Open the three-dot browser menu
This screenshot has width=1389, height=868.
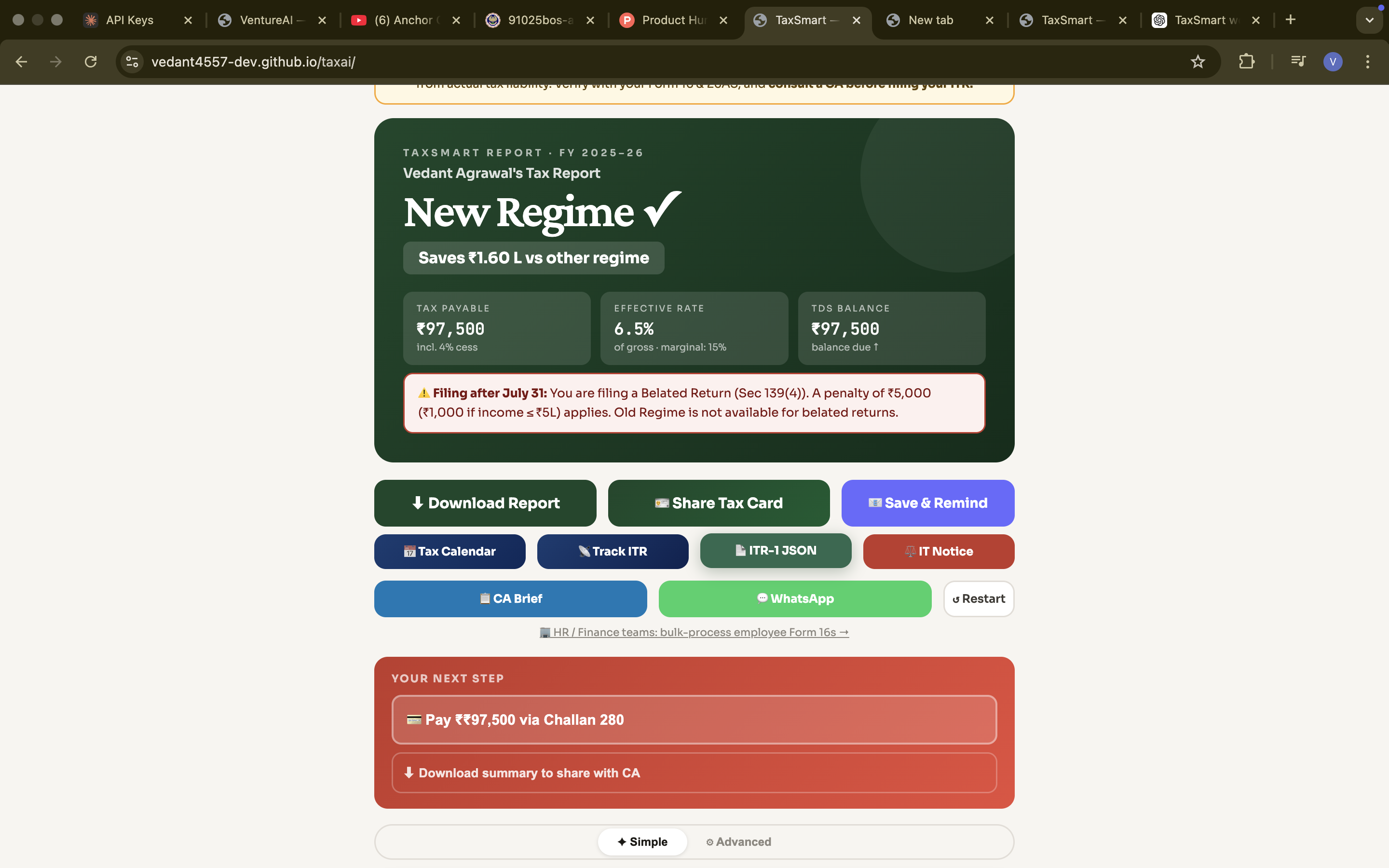point(1368,61)
